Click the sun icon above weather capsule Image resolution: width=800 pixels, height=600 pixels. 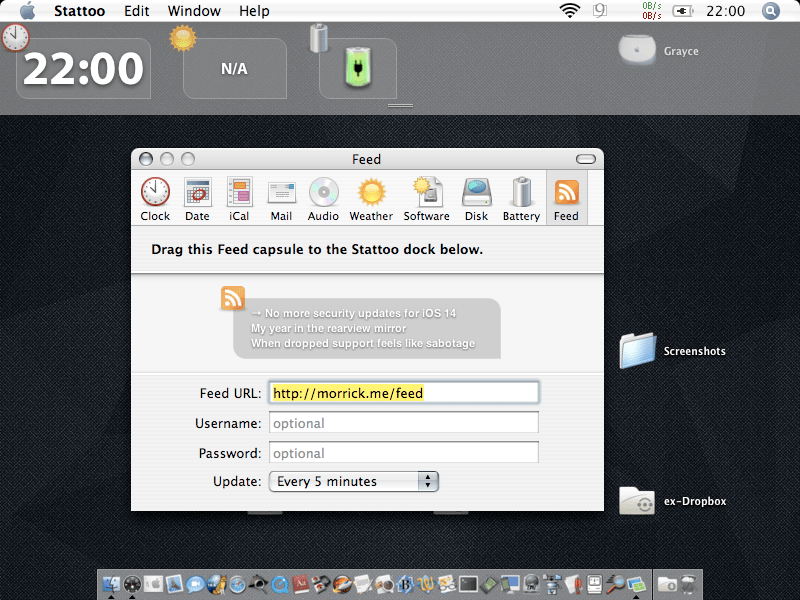click(183, 38)
